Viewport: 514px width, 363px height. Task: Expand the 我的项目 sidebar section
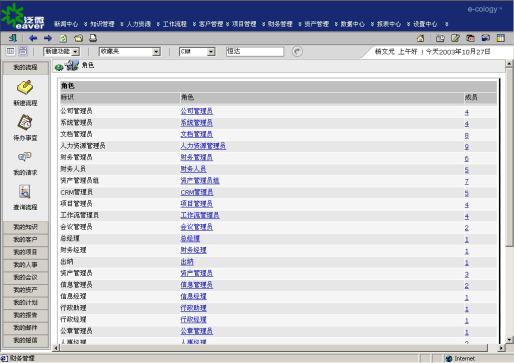(x=25, y=252)
